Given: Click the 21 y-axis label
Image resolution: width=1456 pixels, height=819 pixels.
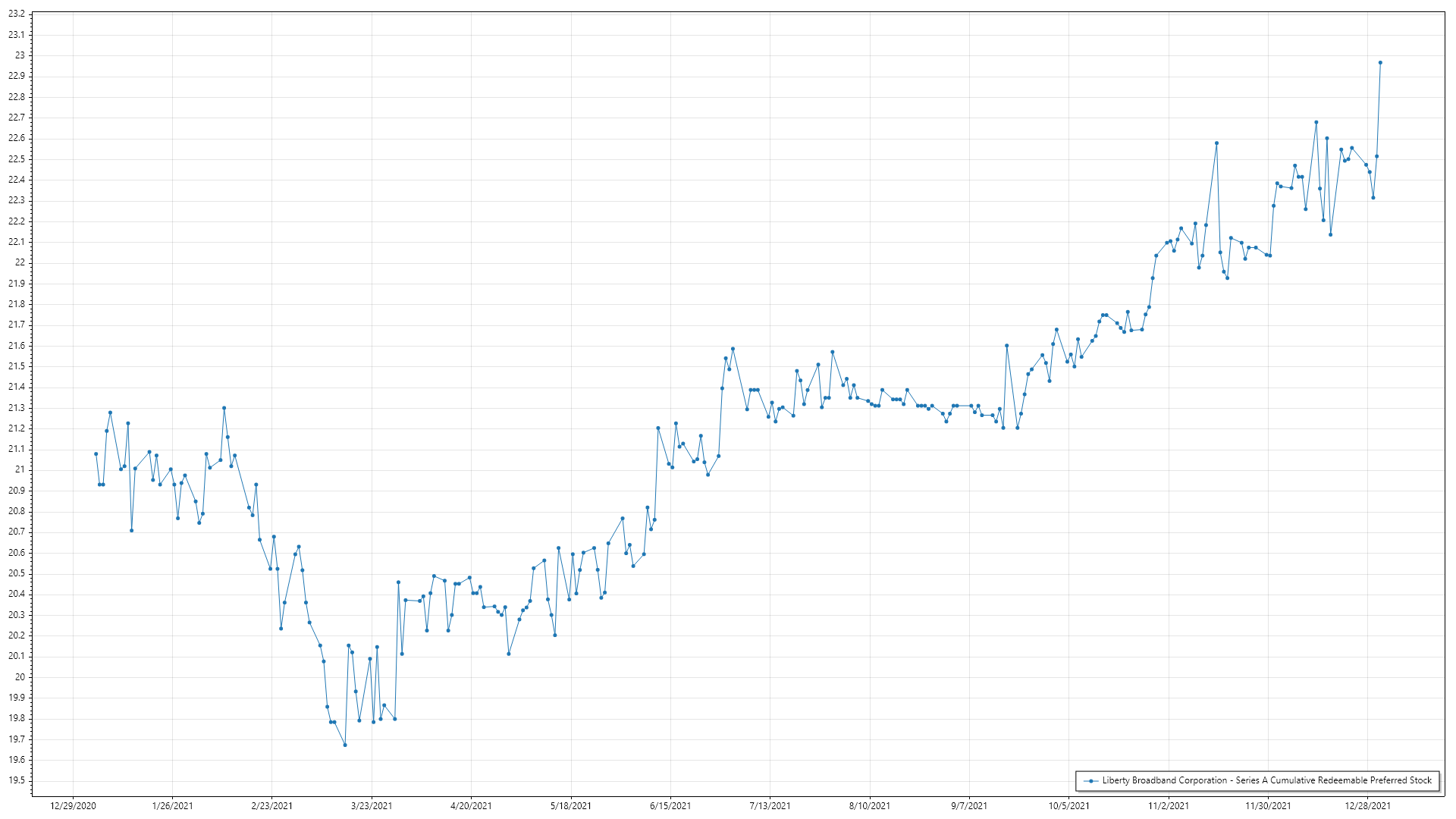Looking at the screenshot, I should pos(20,469).
